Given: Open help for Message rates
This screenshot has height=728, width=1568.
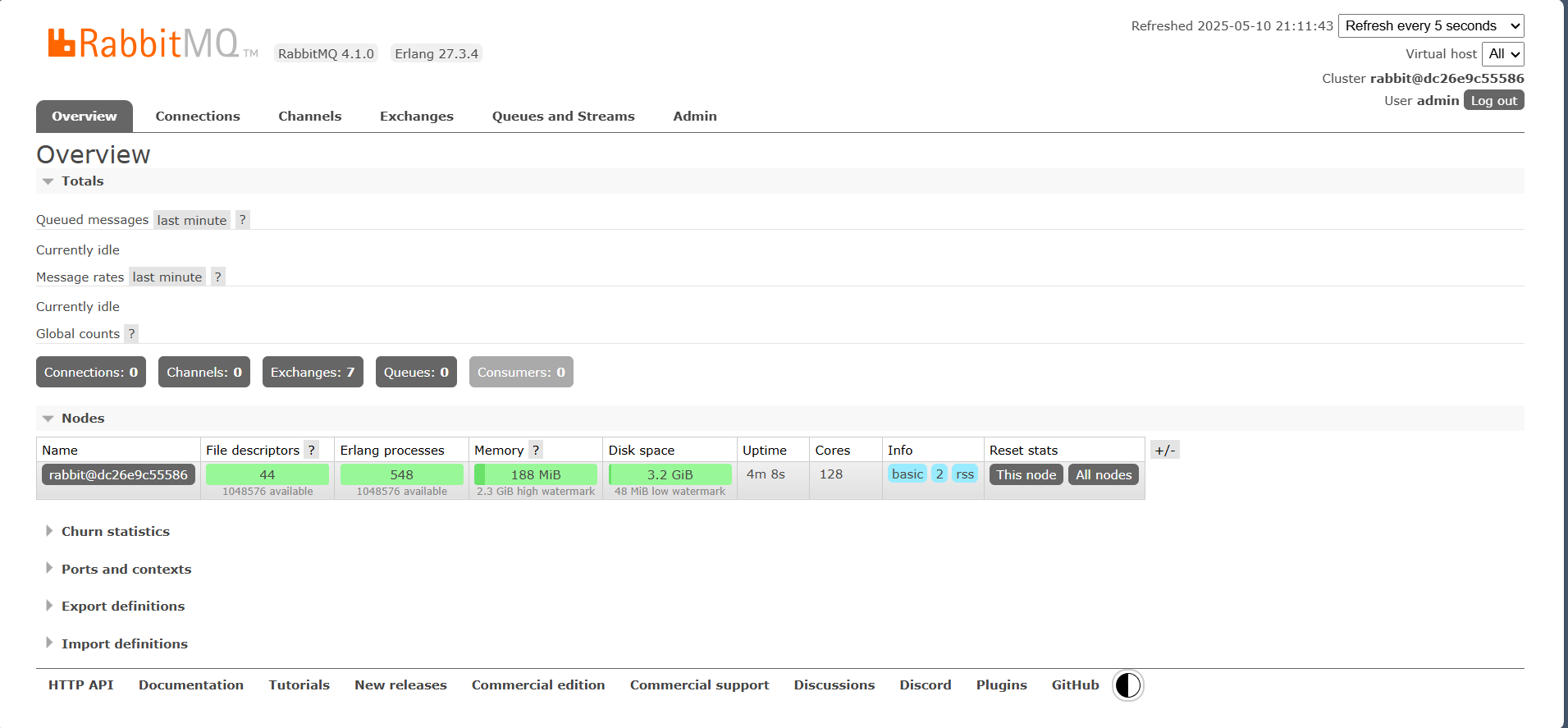Looking at the screenshot, I should [x=217, y=277].
